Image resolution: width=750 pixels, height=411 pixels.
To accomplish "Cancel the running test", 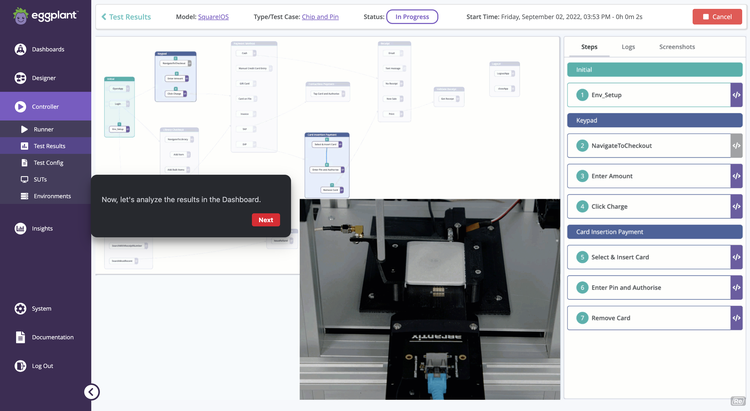I will 717,17.
